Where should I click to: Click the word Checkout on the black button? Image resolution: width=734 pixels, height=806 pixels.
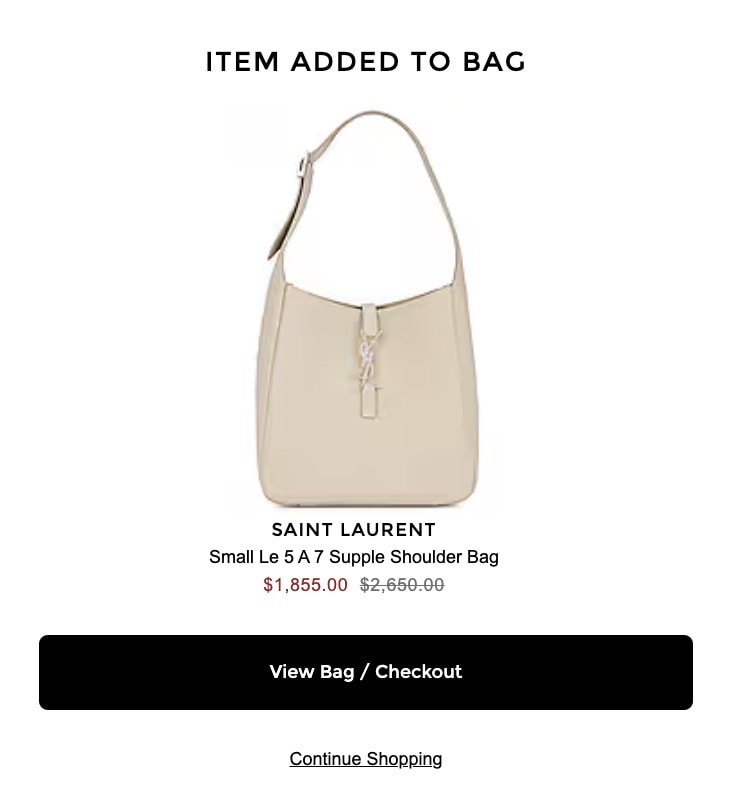pos(418,671)
